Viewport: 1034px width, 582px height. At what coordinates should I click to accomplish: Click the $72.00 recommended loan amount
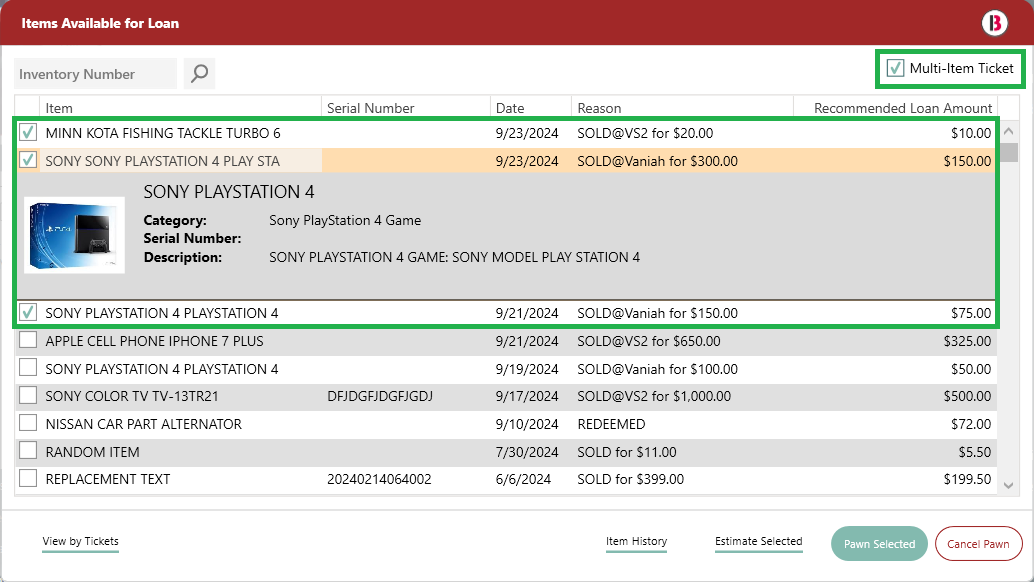(971, 424)
